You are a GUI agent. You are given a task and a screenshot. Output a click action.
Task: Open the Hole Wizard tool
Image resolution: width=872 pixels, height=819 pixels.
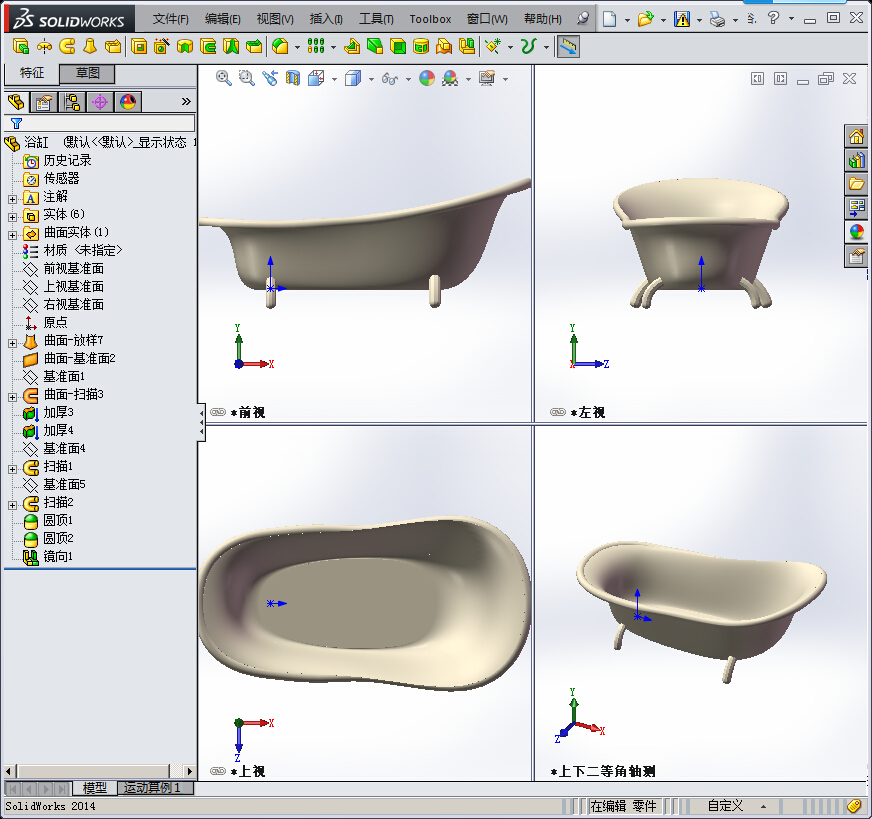[x=162, y=47]
